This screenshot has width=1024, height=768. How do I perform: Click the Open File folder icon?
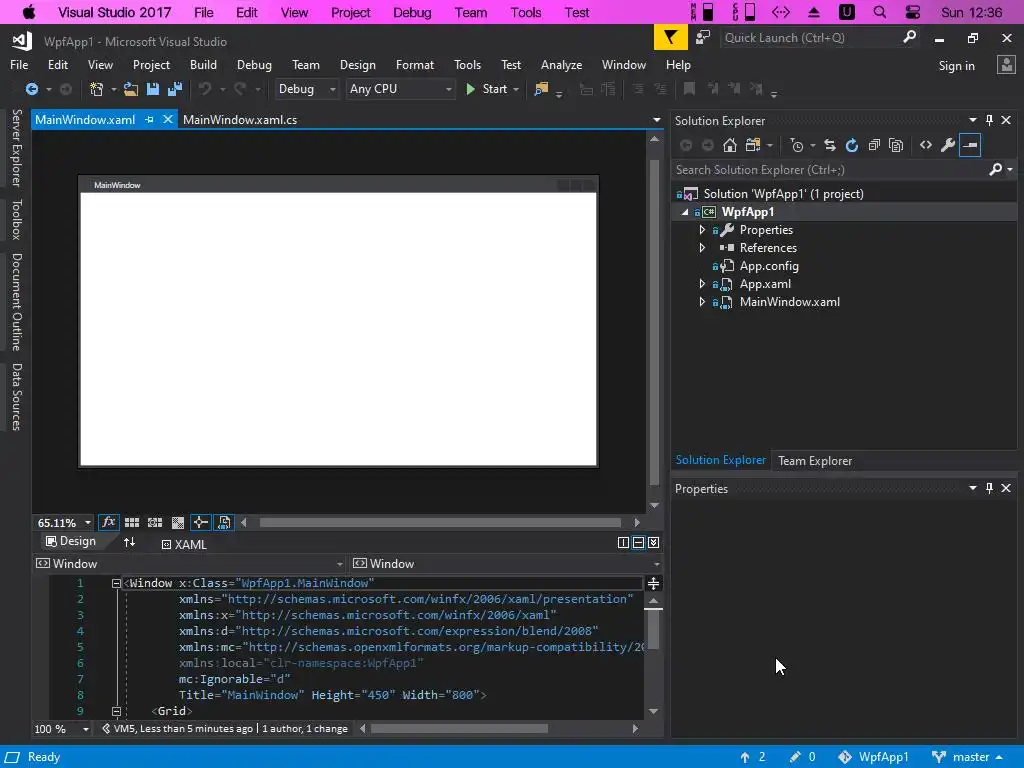tap(131, 89)
